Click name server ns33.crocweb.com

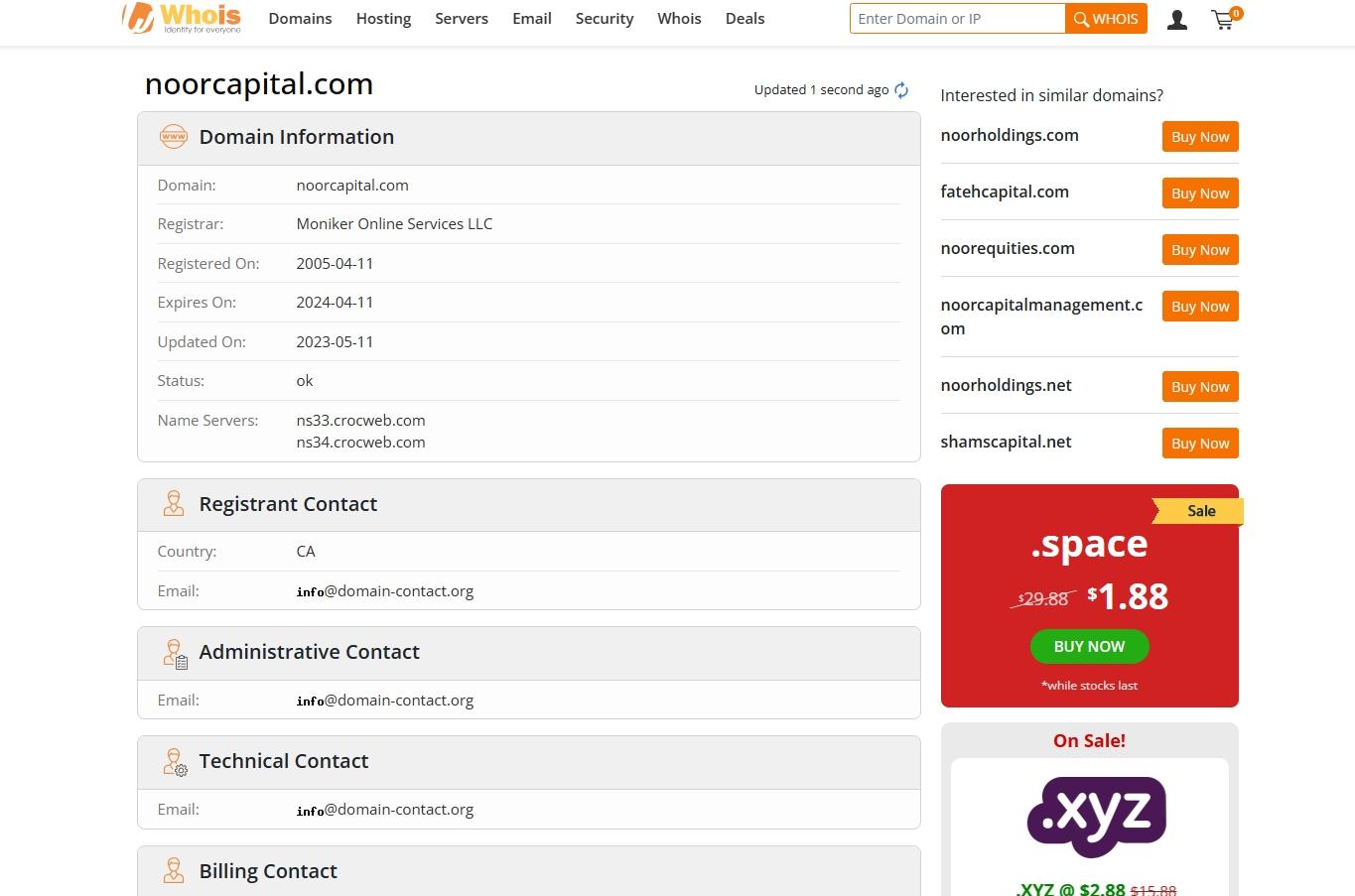point(360,421)
